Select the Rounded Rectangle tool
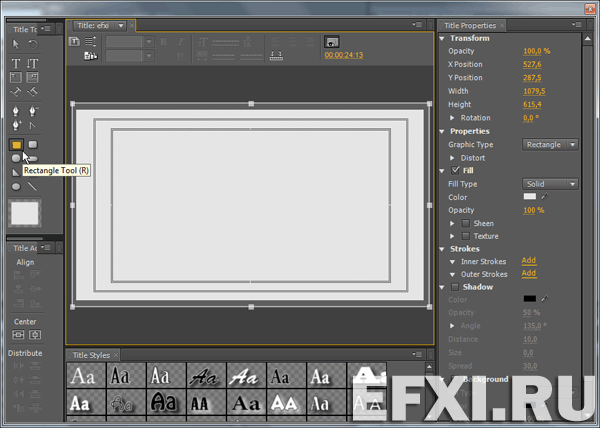This screenshot has width=600, height=428. [32, 145]
